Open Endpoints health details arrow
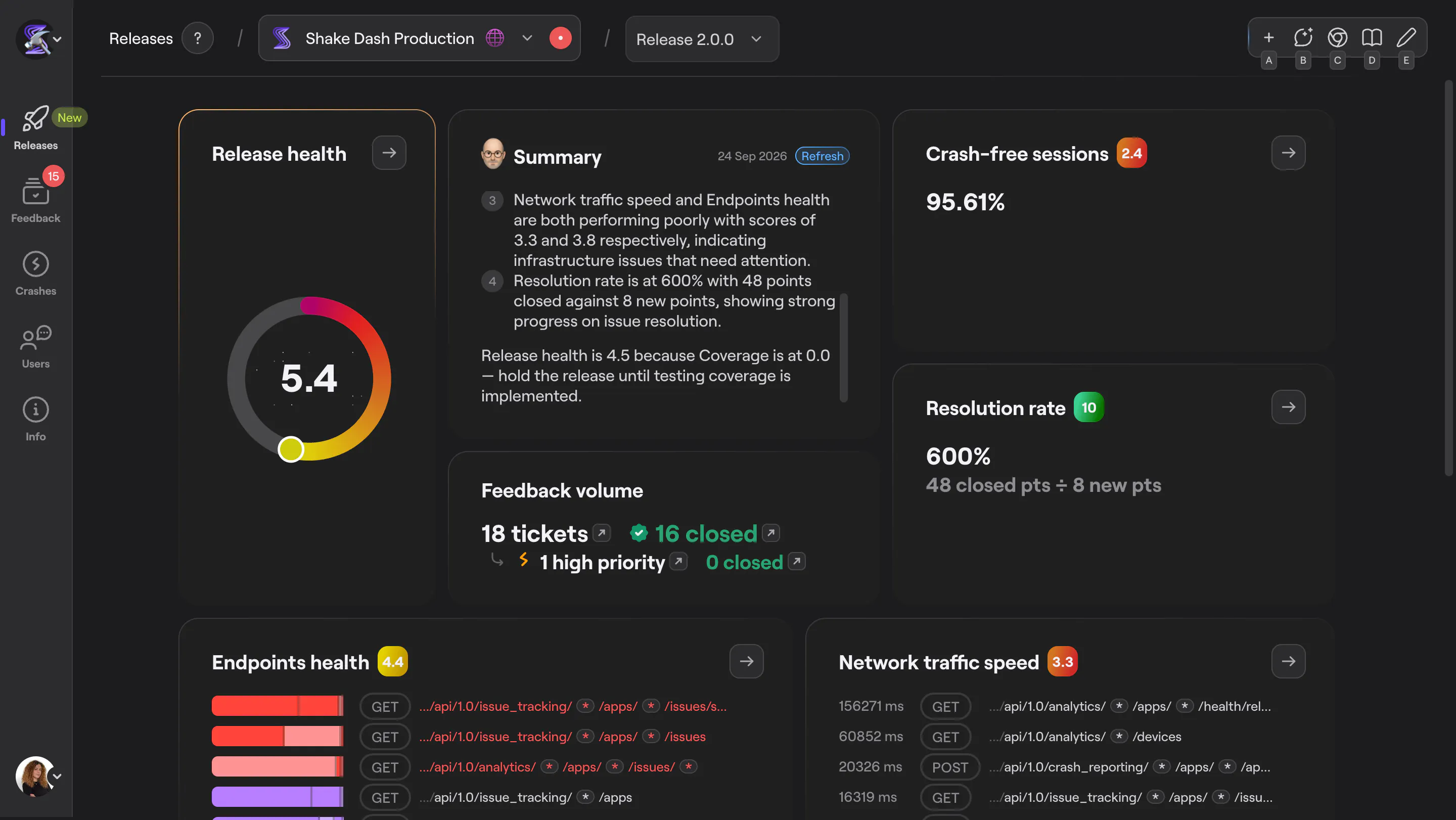This screenshot has height=820, width=1456. point(746,661)
